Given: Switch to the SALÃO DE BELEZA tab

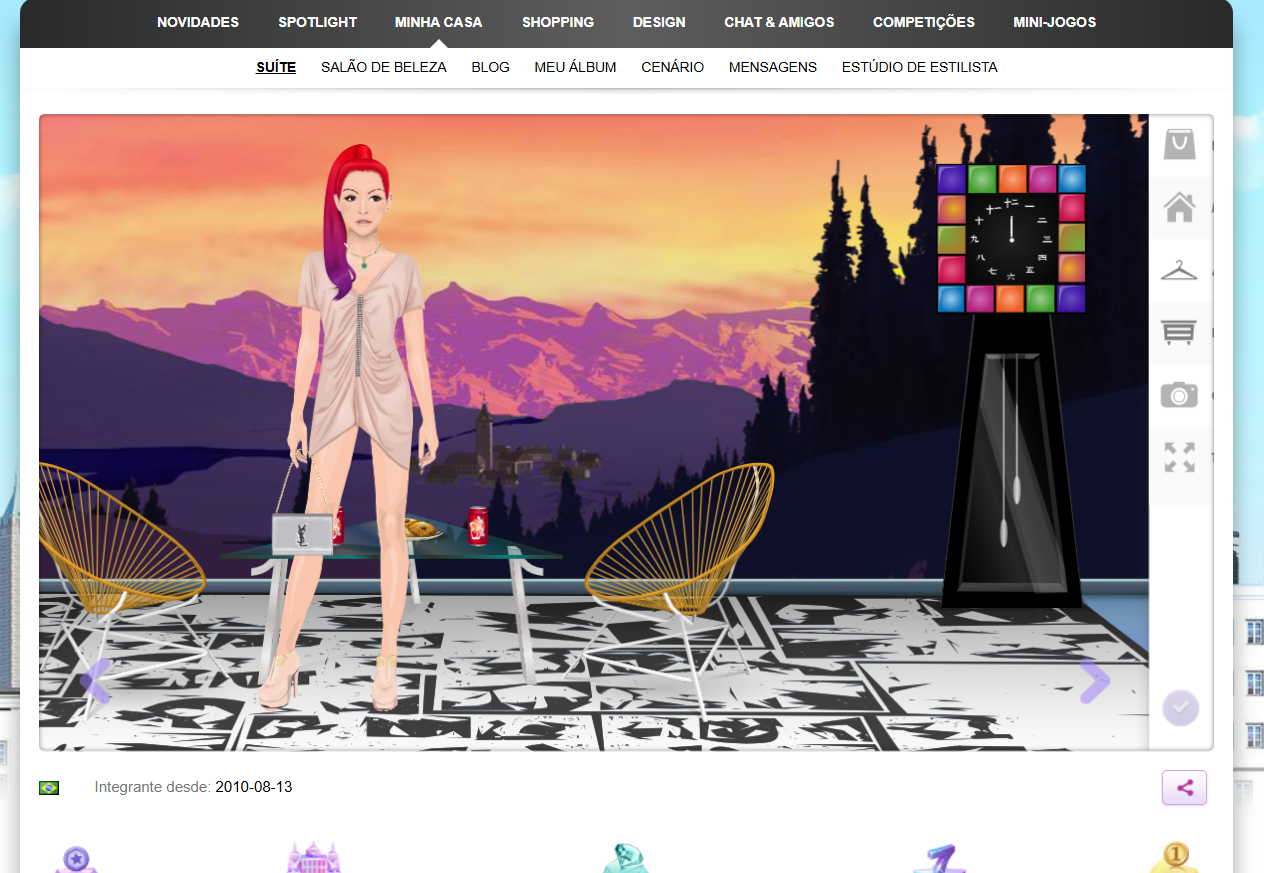Looking at the screenshot, I should click(383, 67).
